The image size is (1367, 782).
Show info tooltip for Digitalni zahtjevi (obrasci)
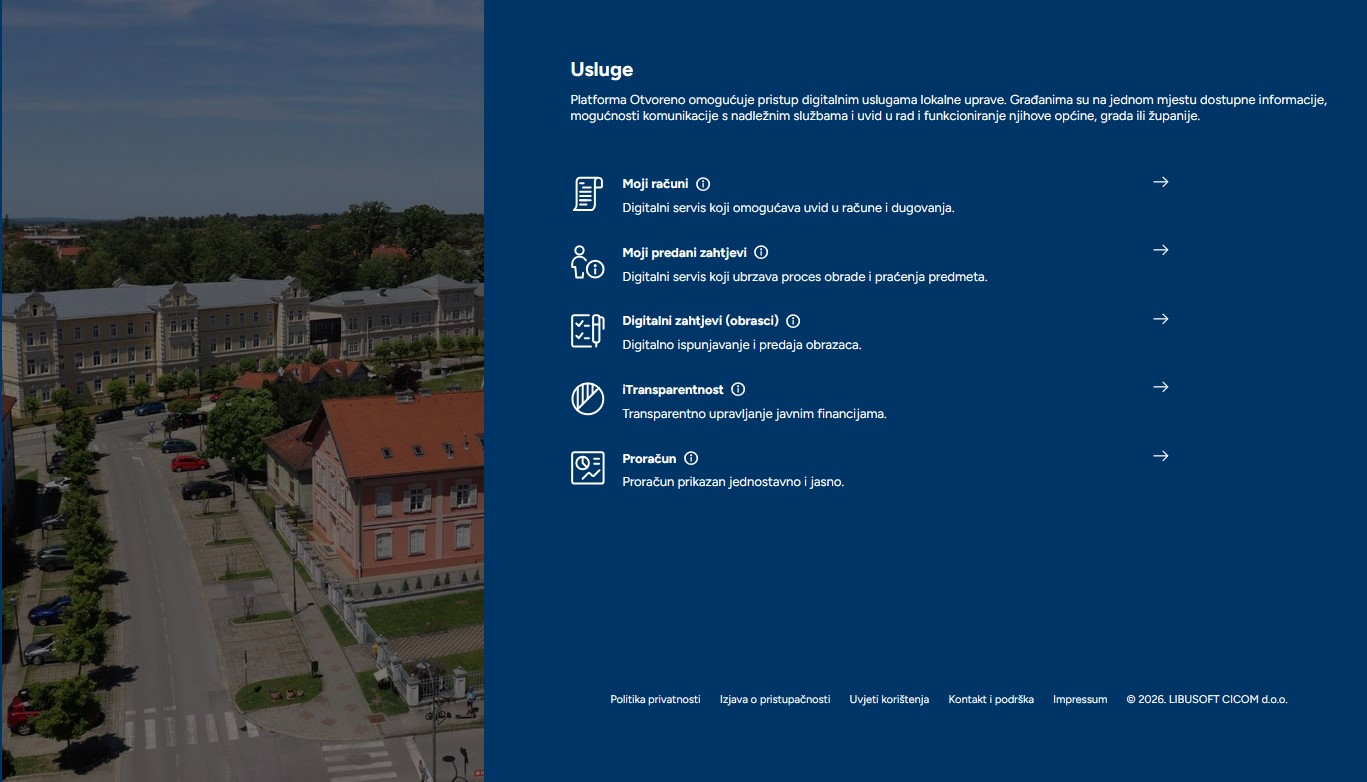click(x=793, y=321)
